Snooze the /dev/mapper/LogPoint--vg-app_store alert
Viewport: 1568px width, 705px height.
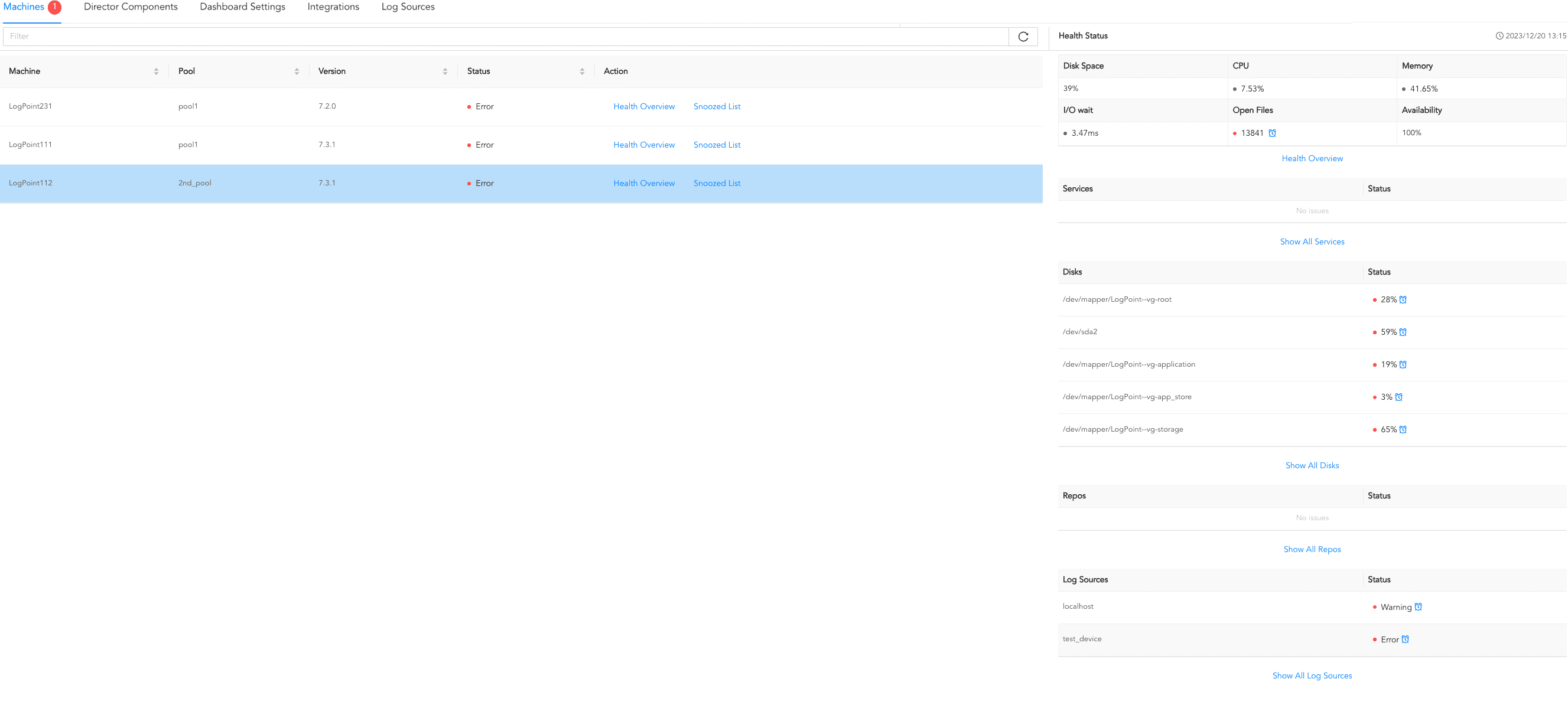(x=1400, y=397)
